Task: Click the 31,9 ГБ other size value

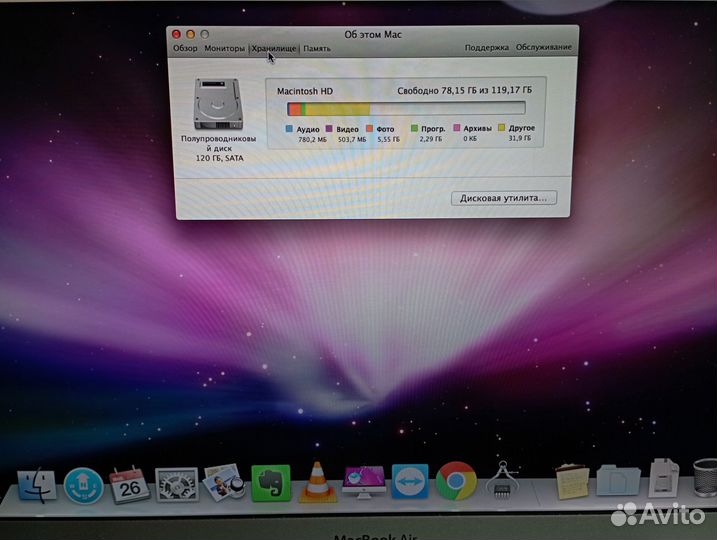Action: pos(520,138)
